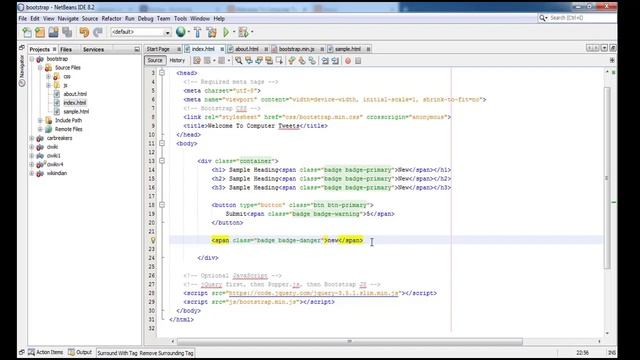640x360 pixels.
Task: Collapse the bootstrap project tree node
Action: (32, 59)
